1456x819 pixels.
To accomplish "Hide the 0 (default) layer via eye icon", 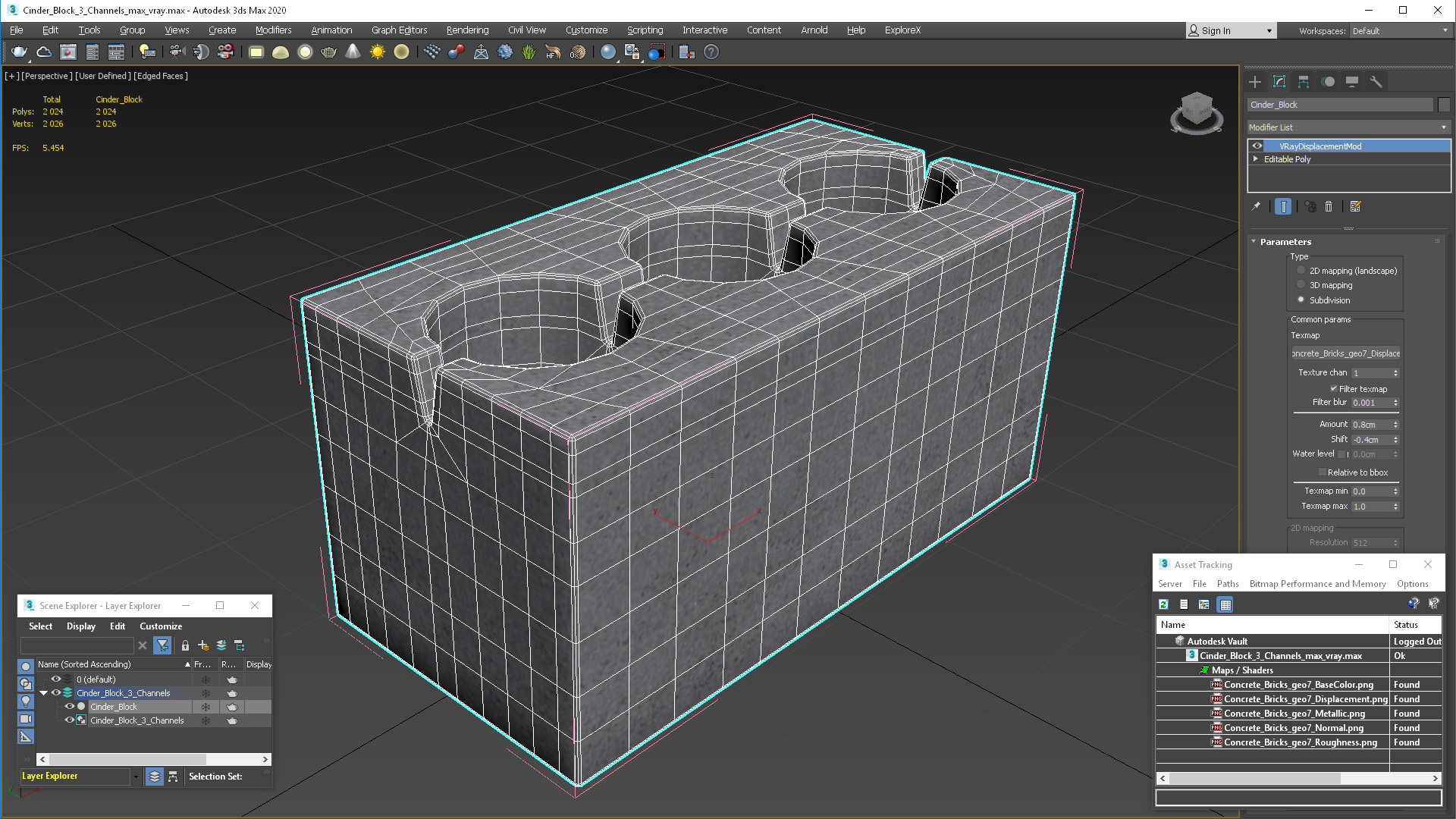I will [x=55, y=679].
